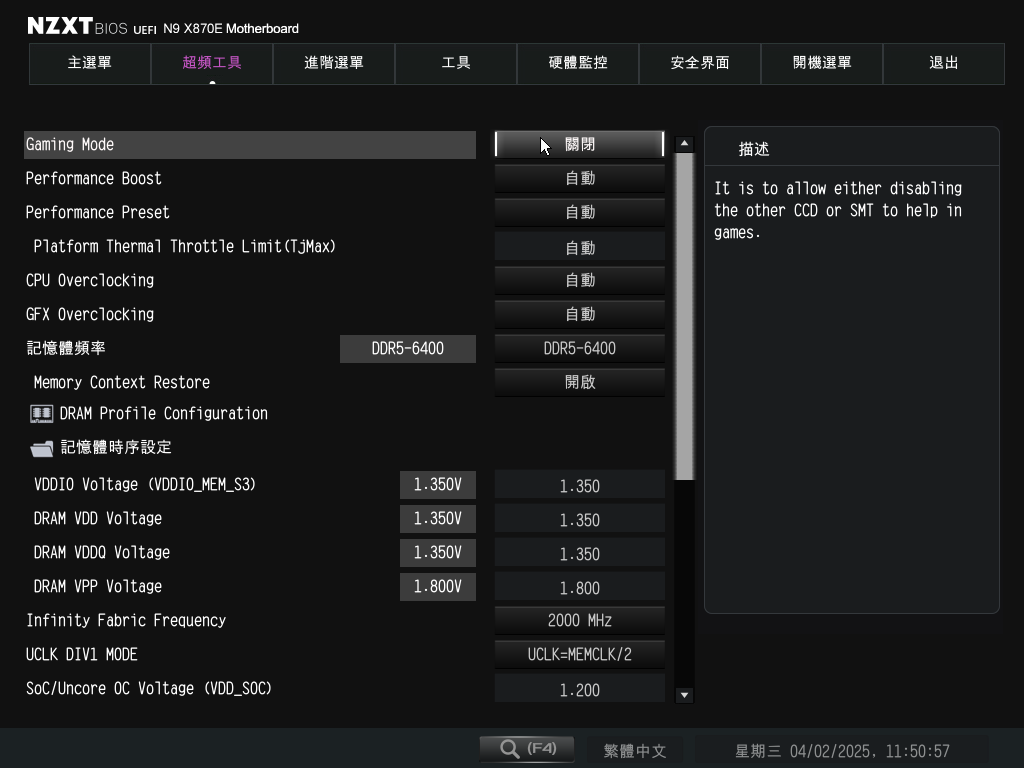Click the magnifier search (F4) button

pyautogui.click(x=527, y=748)
